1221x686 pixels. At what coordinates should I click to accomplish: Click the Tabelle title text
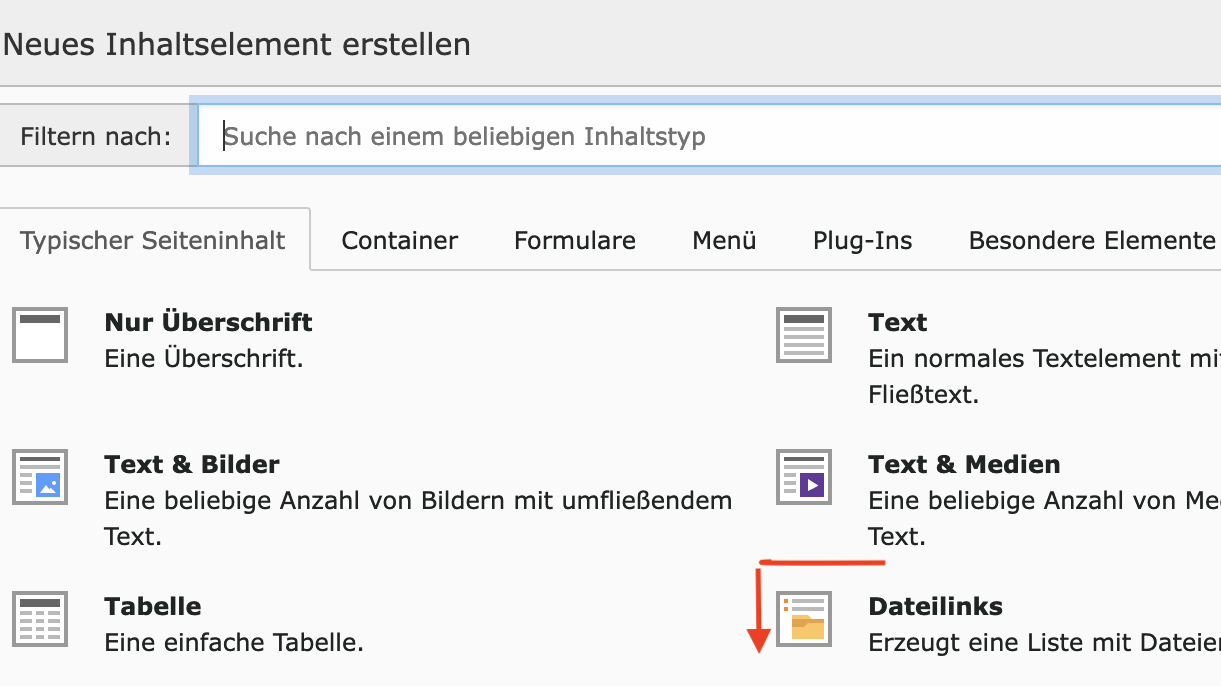153,606
